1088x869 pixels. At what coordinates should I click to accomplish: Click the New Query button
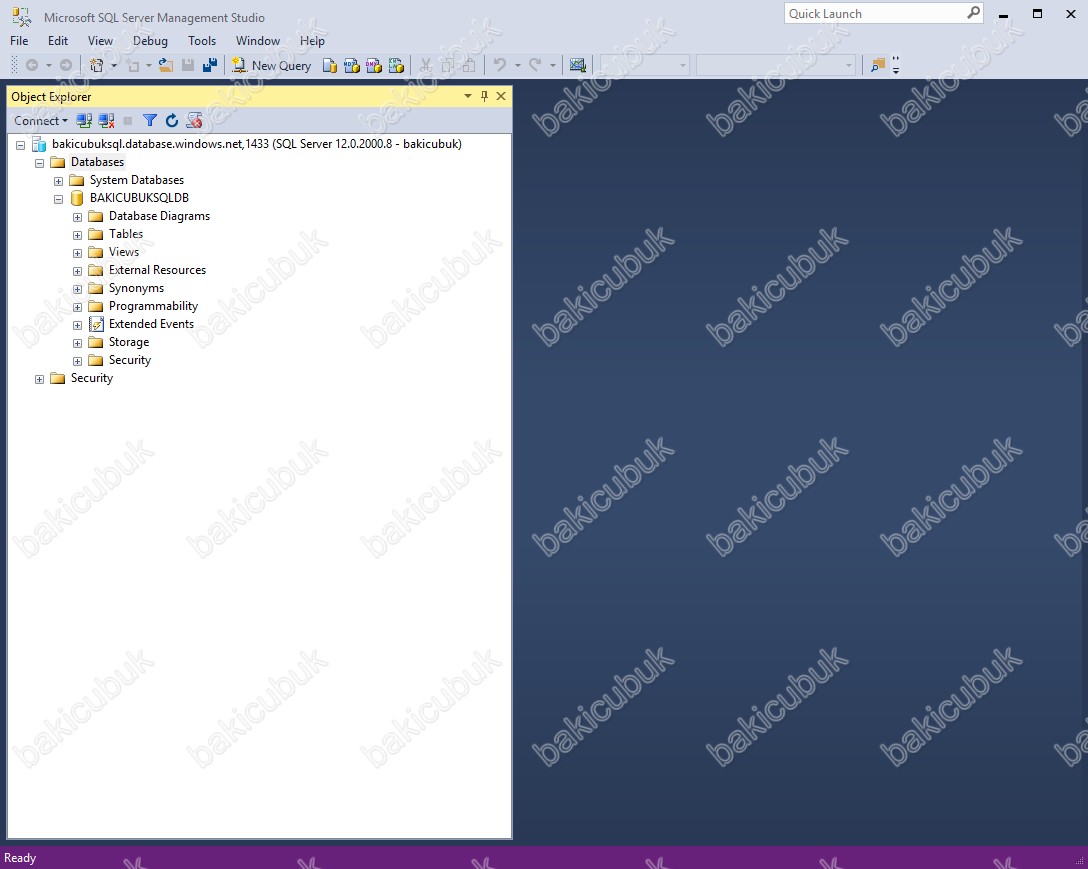[x=271, y=65]
